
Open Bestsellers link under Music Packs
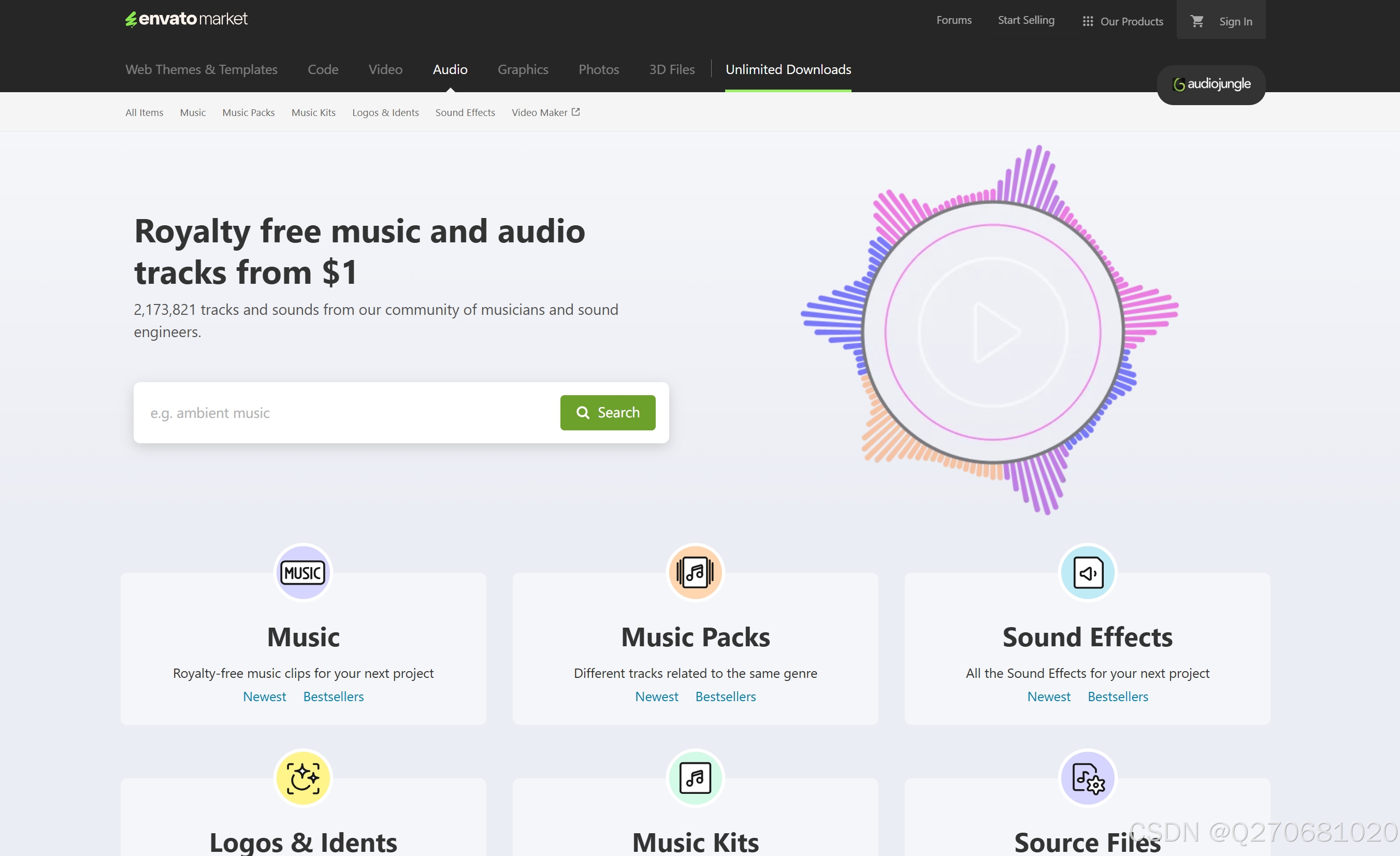725,697
